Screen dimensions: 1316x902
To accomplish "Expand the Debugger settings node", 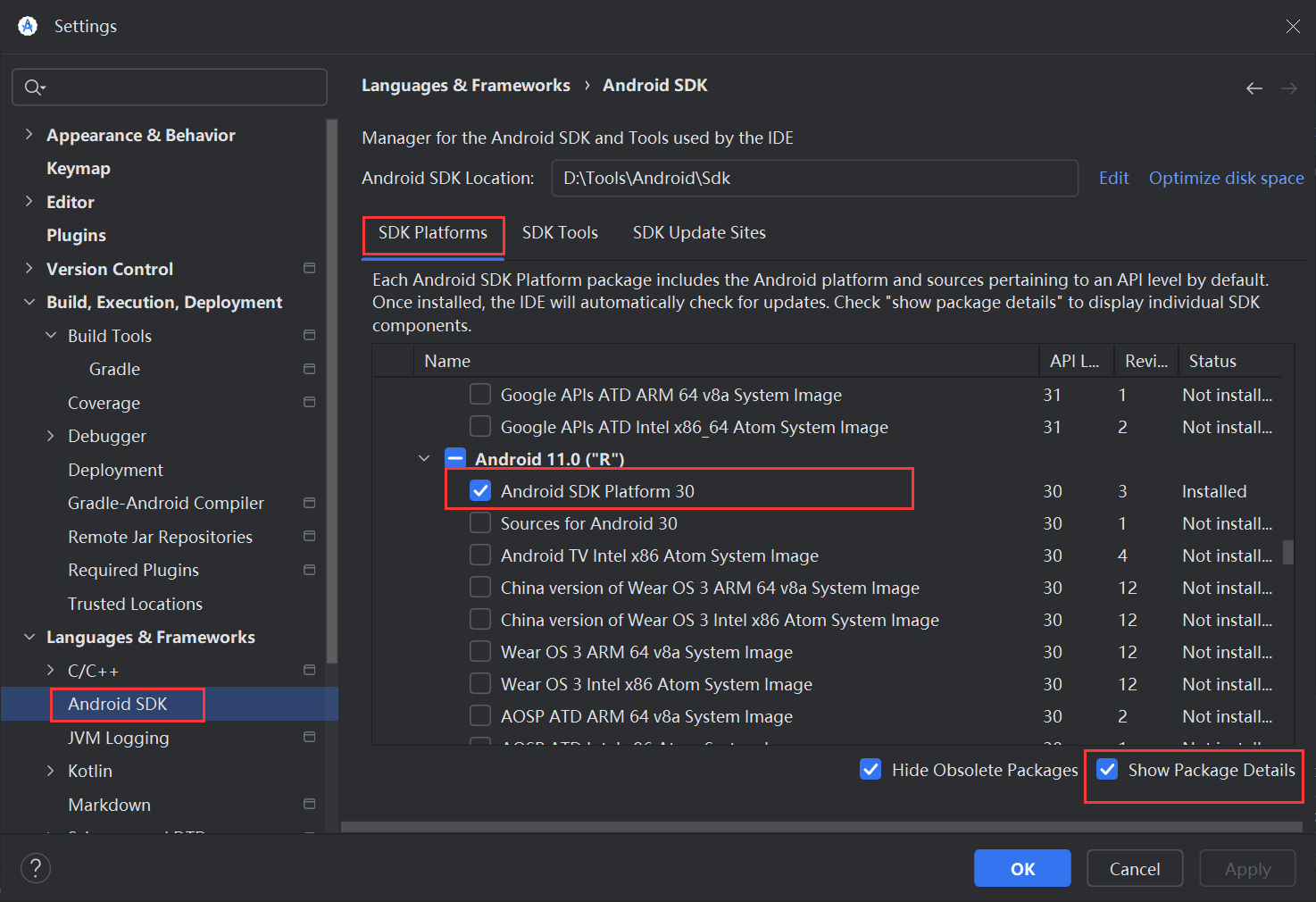I will click(51, 436).
